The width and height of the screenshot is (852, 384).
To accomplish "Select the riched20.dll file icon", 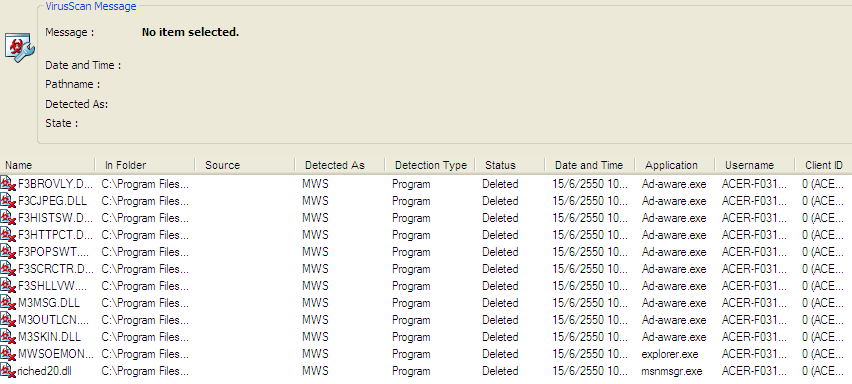I will (8, 371).
